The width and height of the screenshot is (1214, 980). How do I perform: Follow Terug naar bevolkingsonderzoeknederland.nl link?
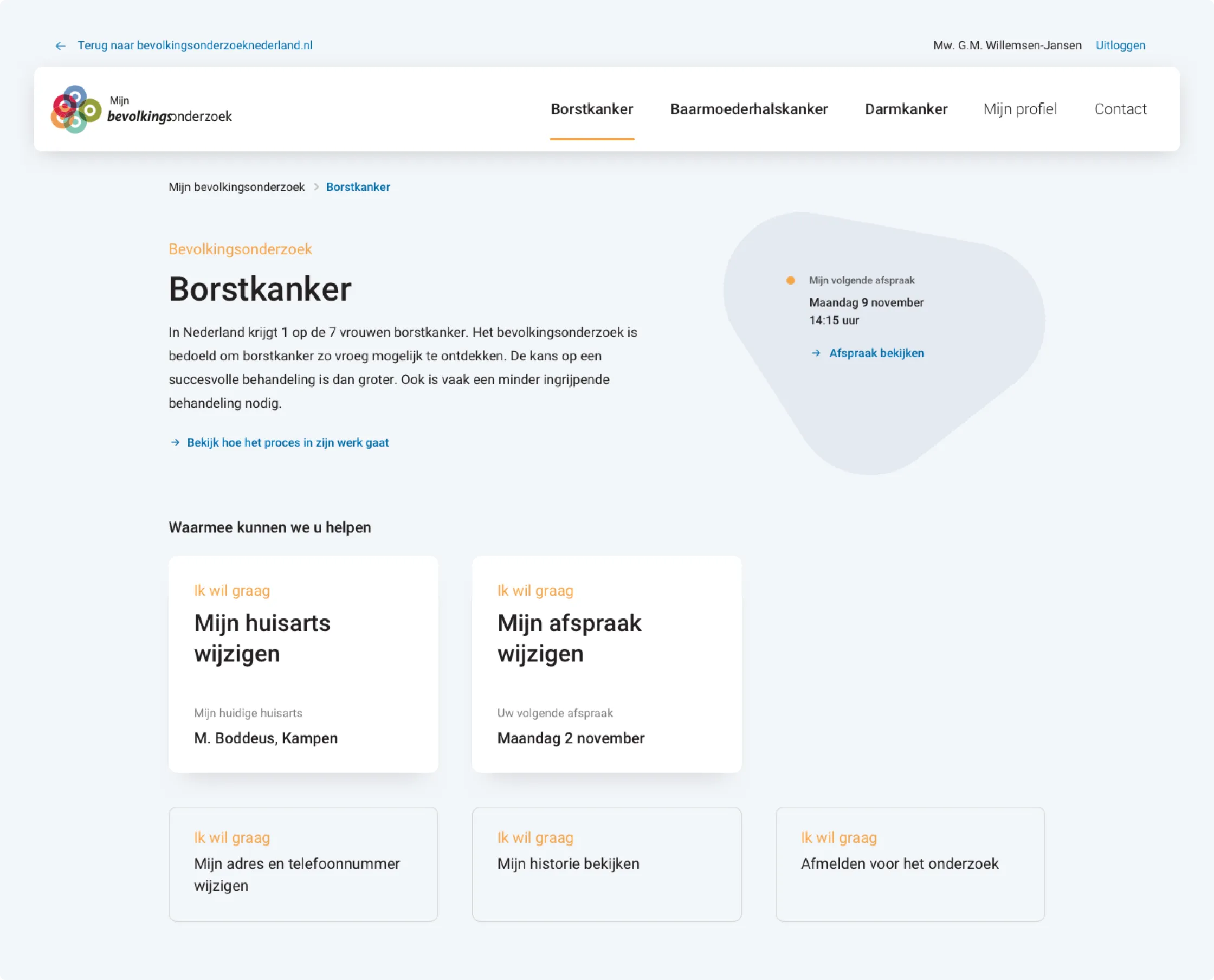(x=195, y=46)
